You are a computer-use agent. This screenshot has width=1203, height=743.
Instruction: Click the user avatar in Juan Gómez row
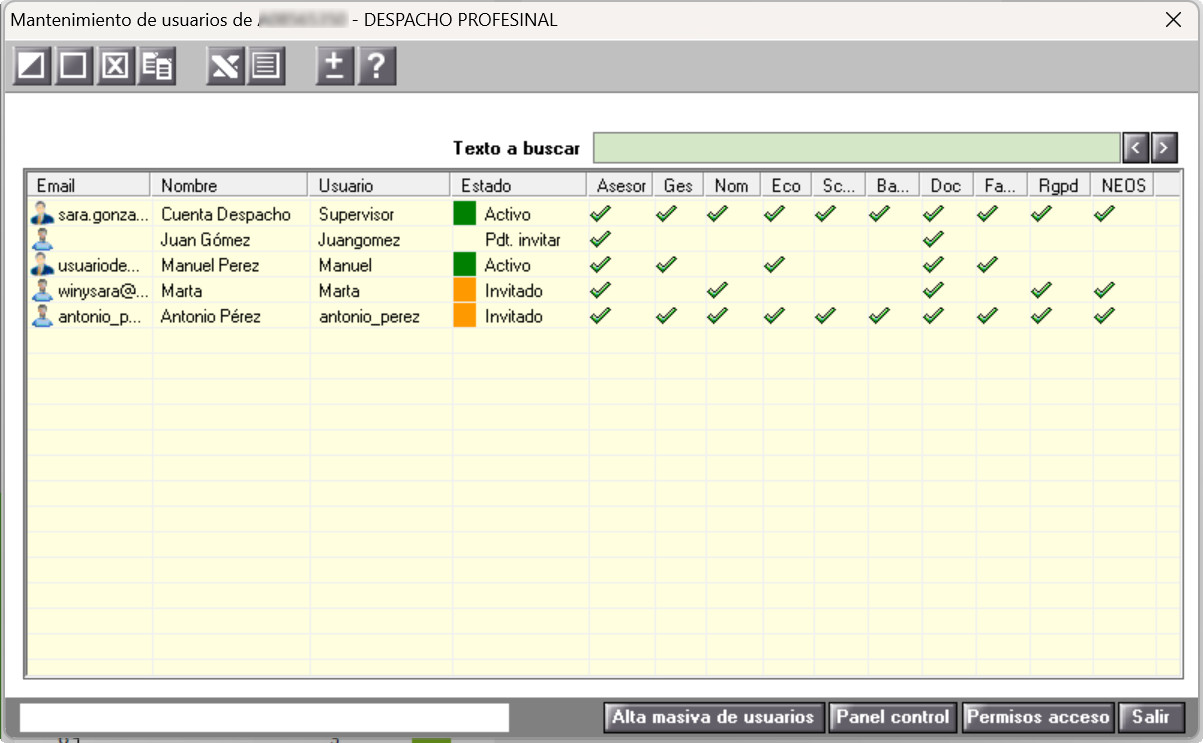point(42,239)
